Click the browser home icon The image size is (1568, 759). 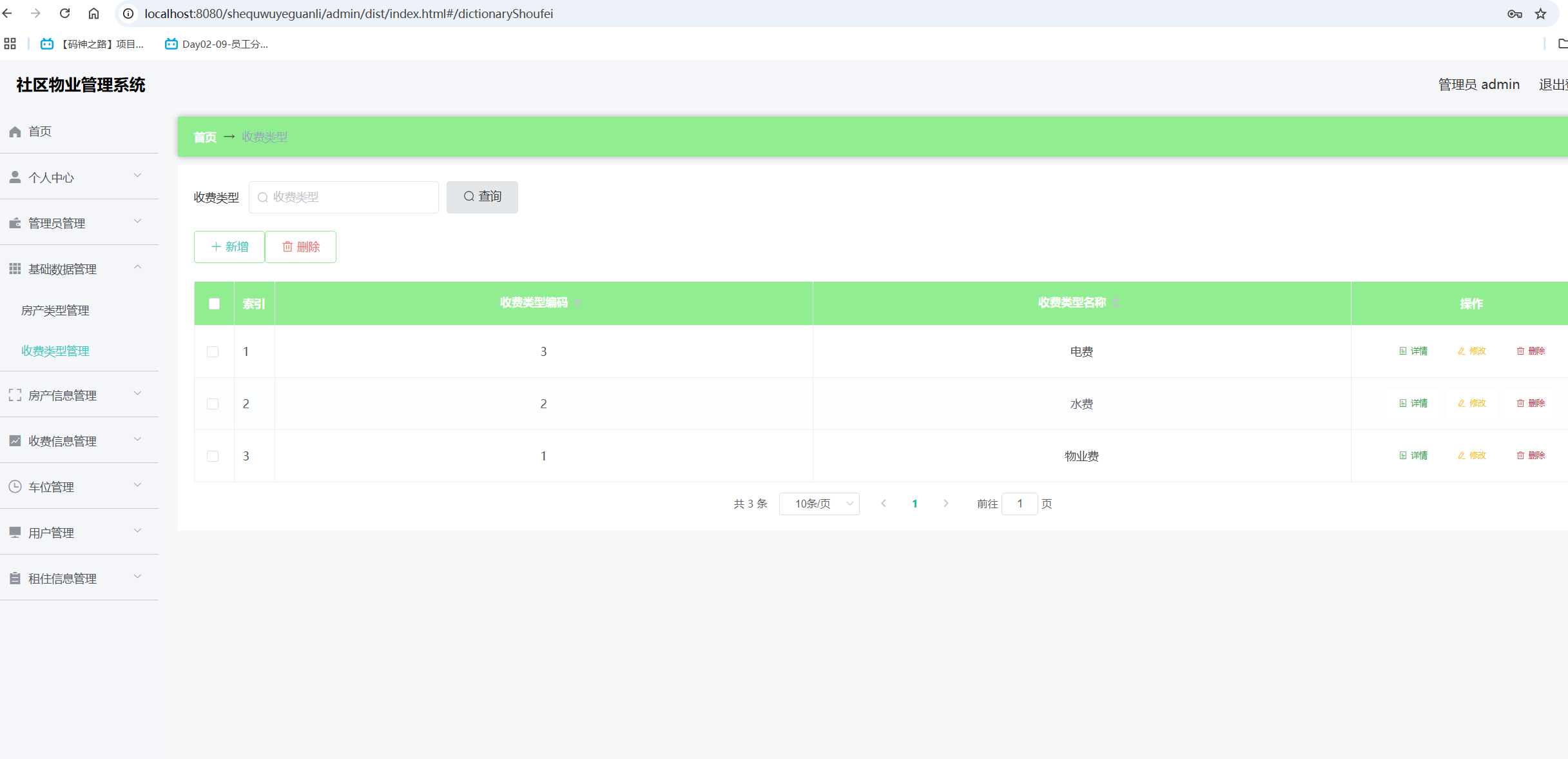point(93,14)
